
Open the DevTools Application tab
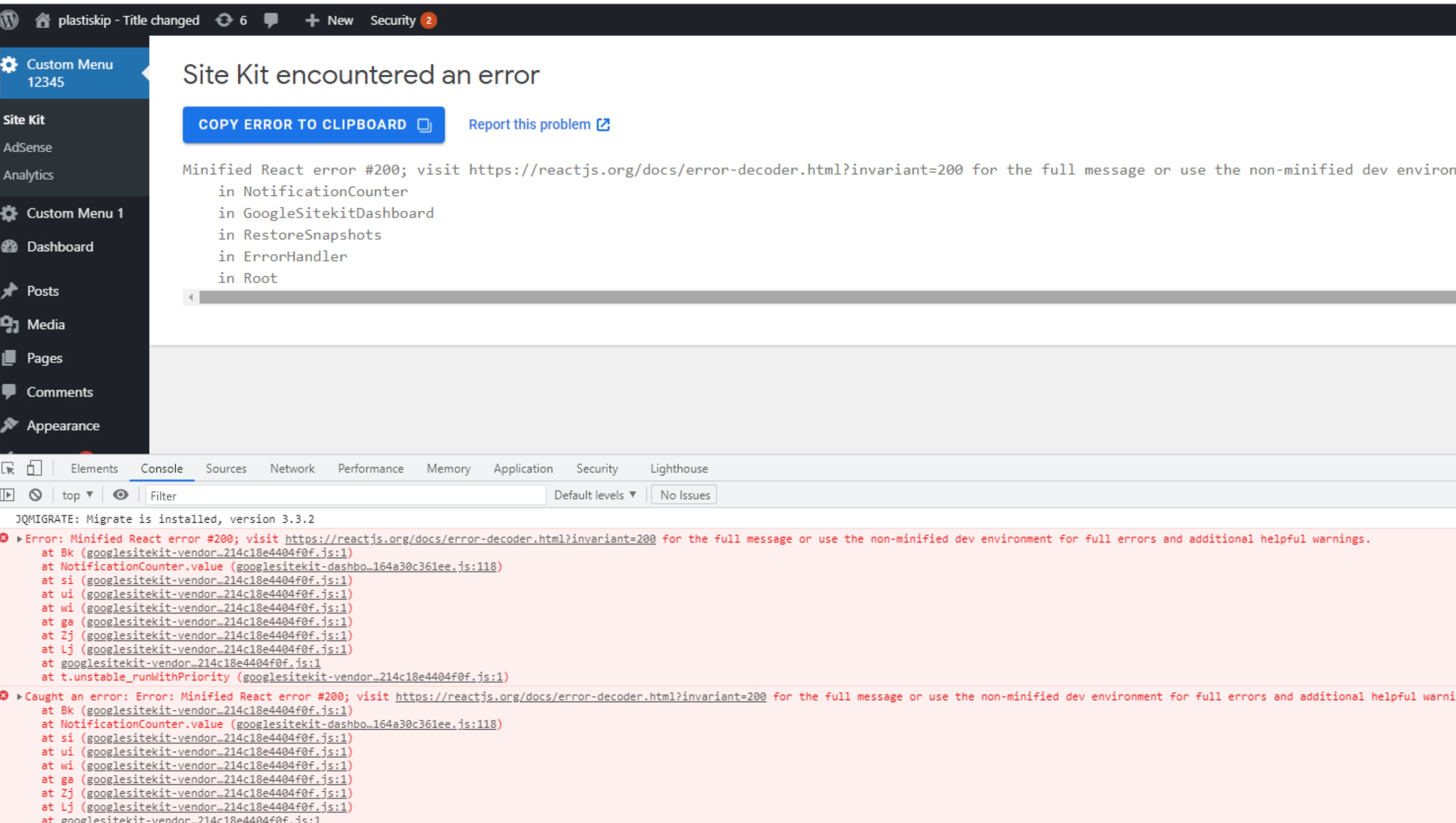[523, 469]
